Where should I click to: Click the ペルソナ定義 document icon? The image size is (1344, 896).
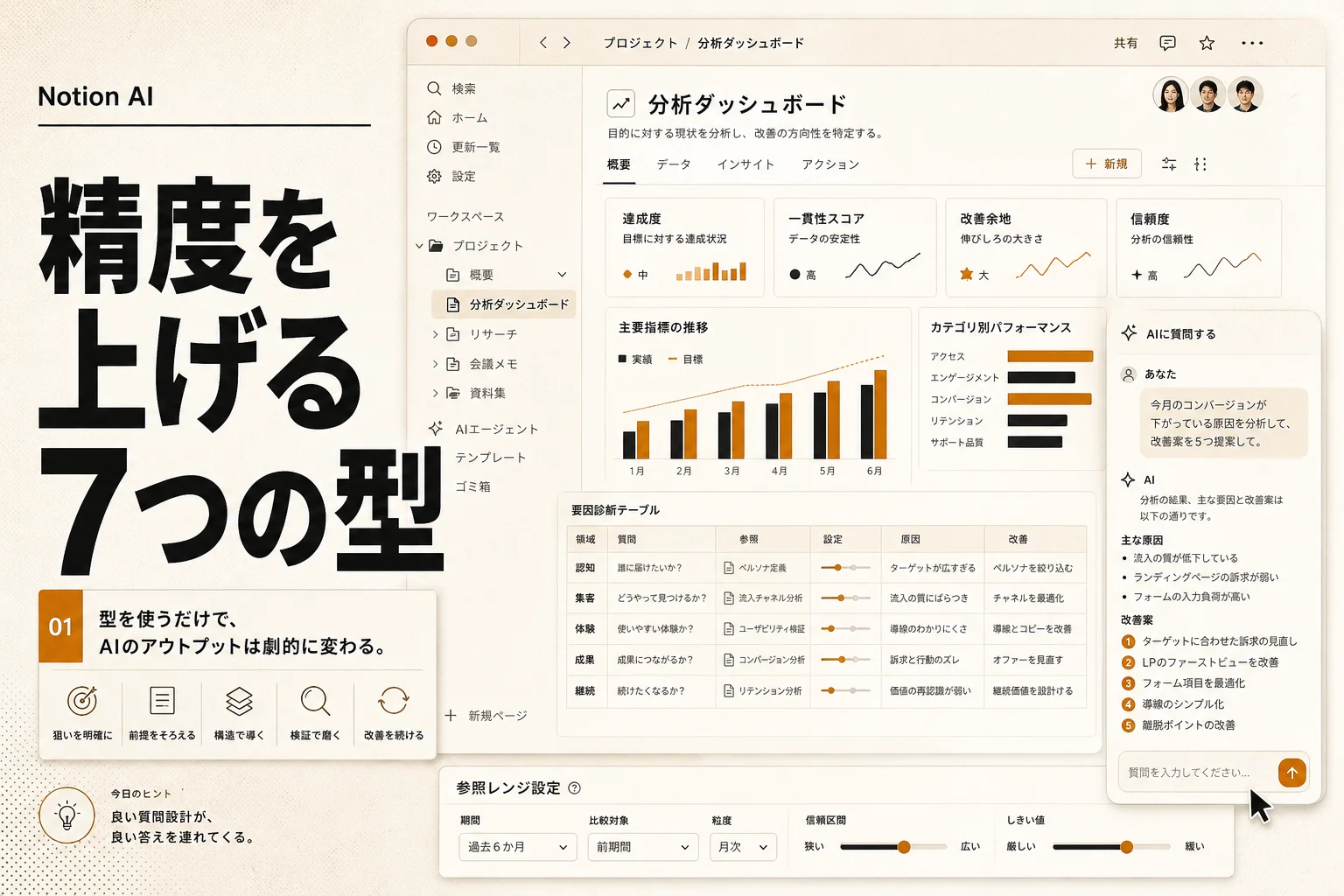(x=729, y=568)
